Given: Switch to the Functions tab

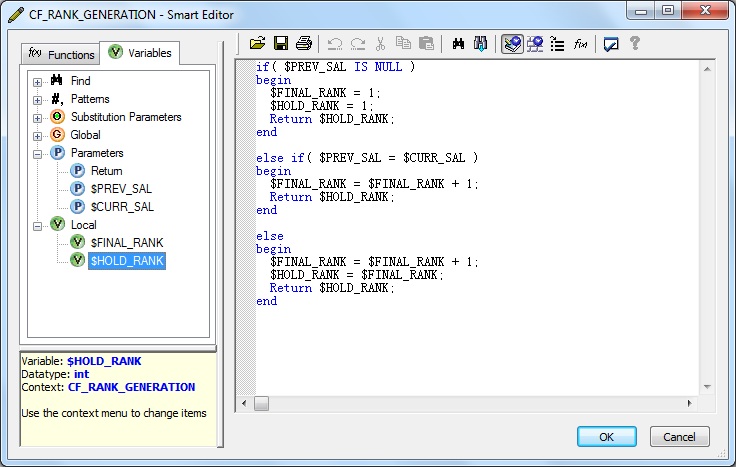Looking at the screenshot, I should (61, 54).
